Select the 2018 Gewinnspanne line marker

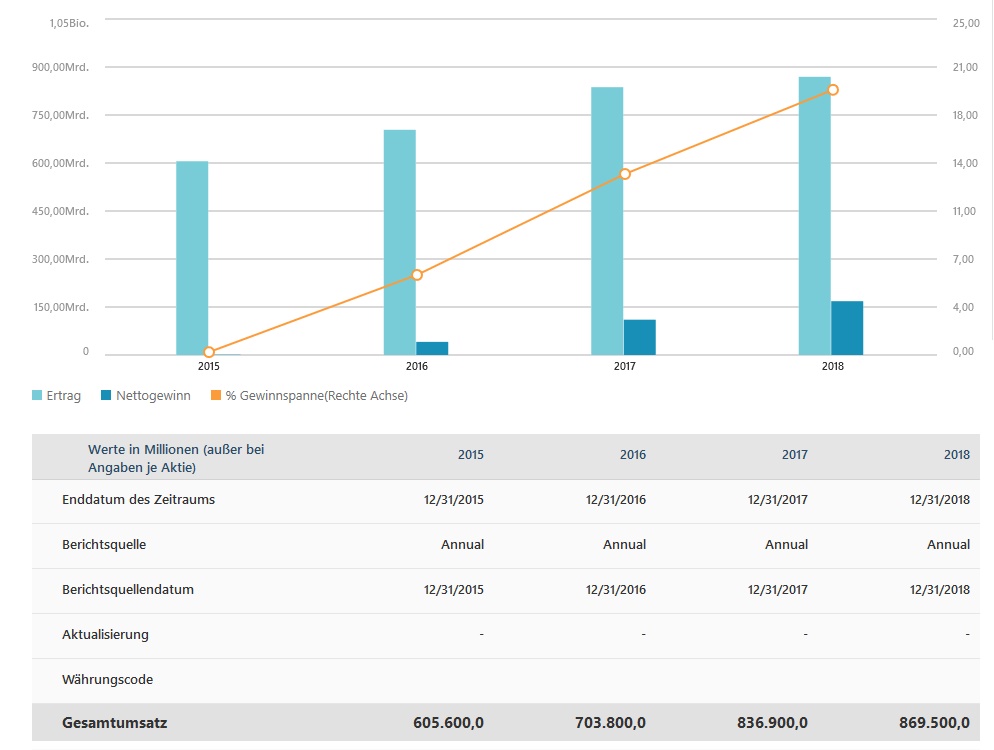[833, 90]
